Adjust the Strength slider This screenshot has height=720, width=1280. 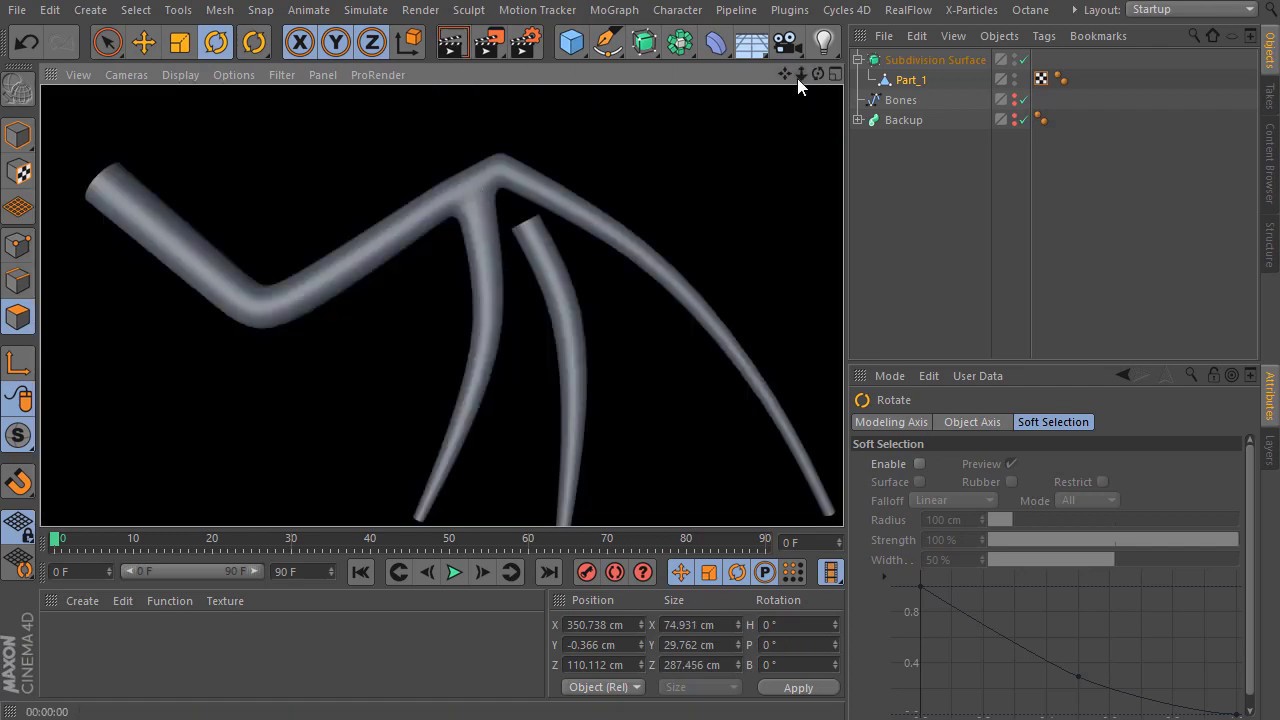point(1113,540)
